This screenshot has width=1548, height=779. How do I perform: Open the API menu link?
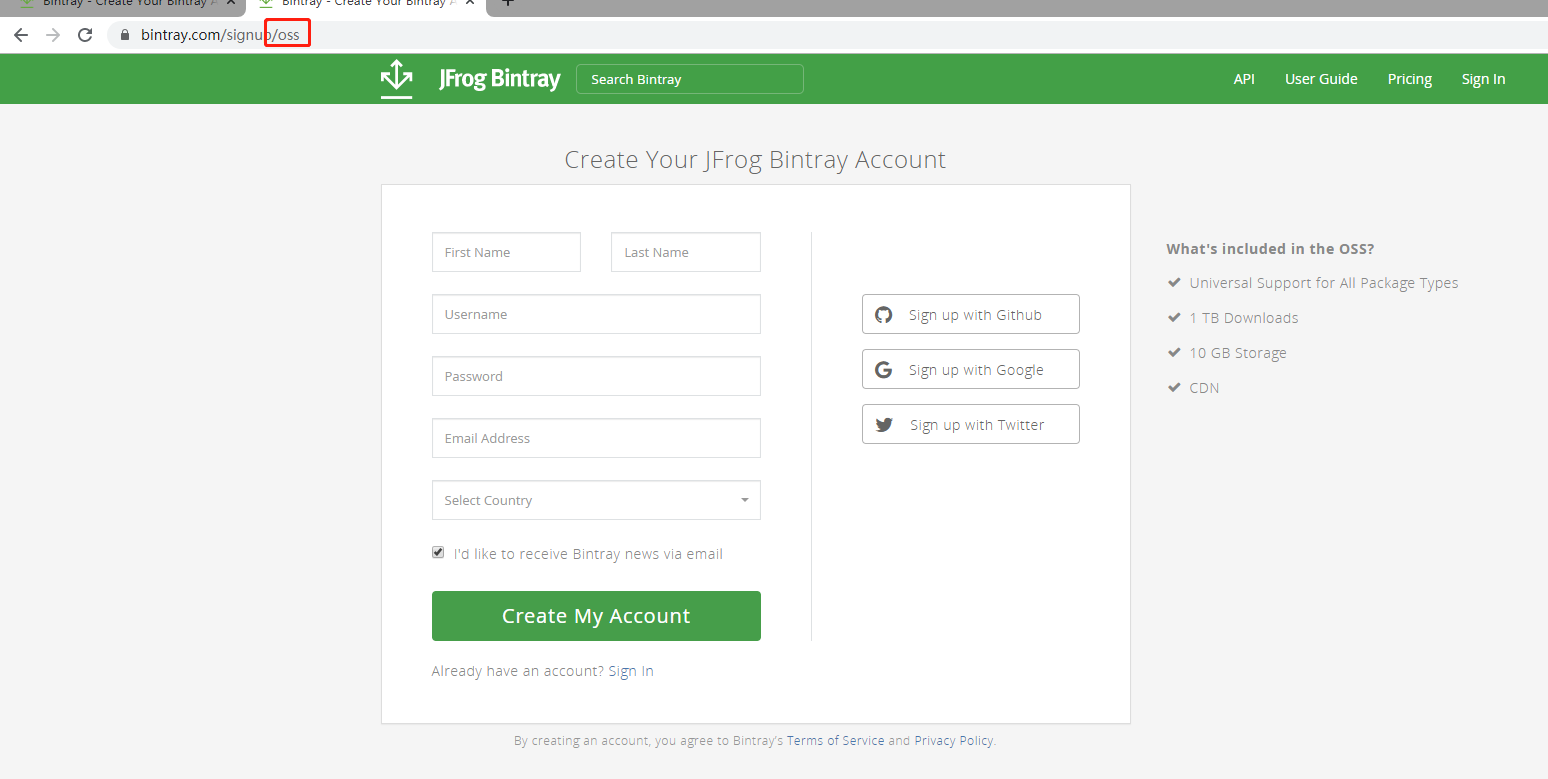(1244, 79)
